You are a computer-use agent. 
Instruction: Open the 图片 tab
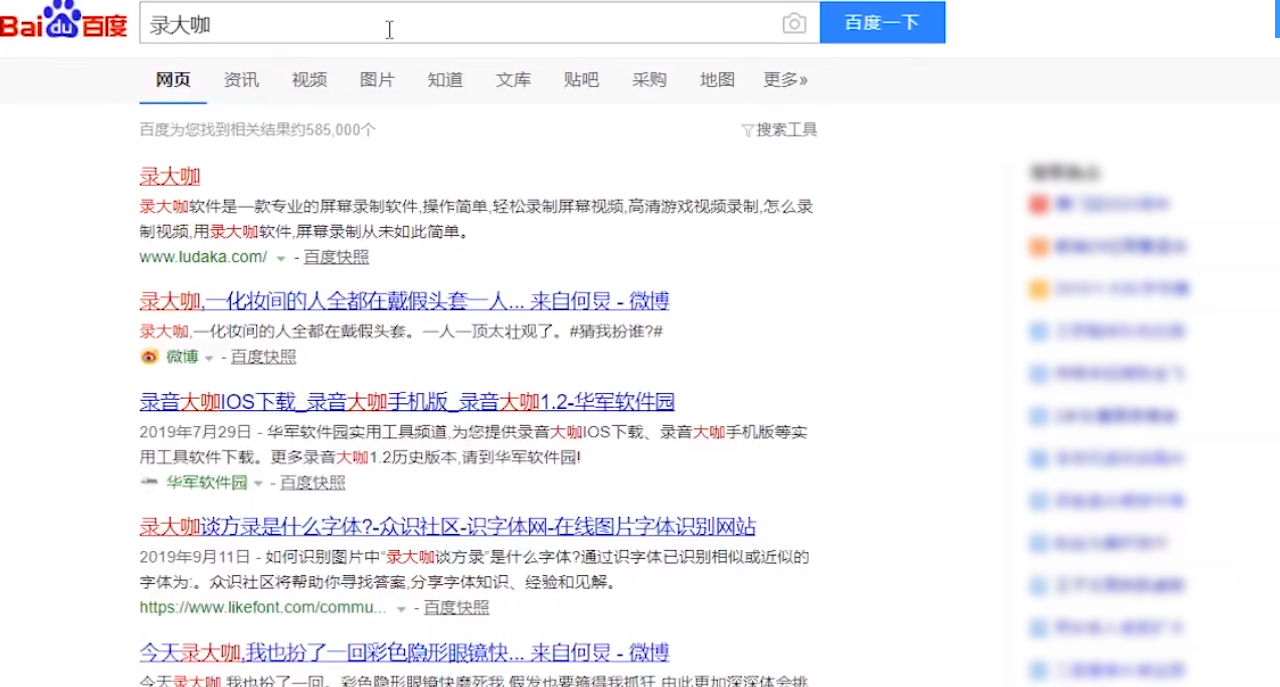pyautogui.click(x=377, y=80)
